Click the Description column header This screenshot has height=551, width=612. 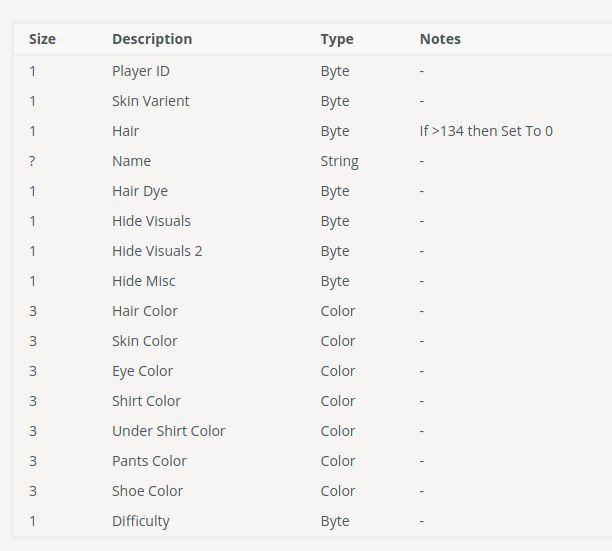tap(152, 39)
